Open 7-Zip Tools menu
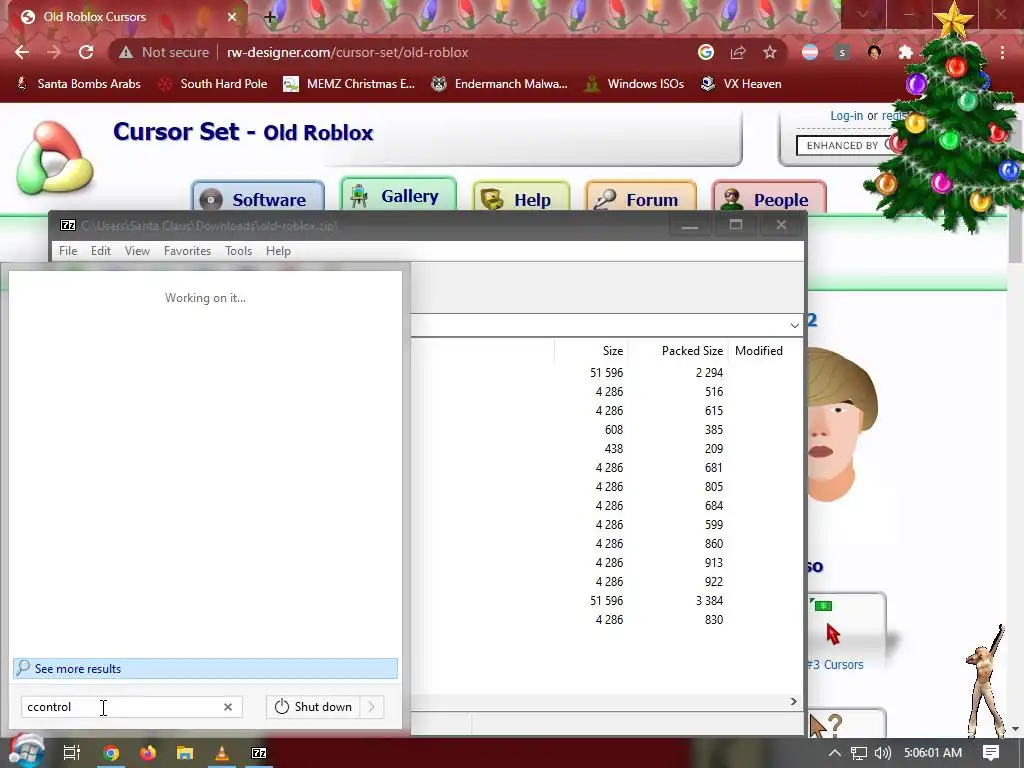 pos(238,251)
